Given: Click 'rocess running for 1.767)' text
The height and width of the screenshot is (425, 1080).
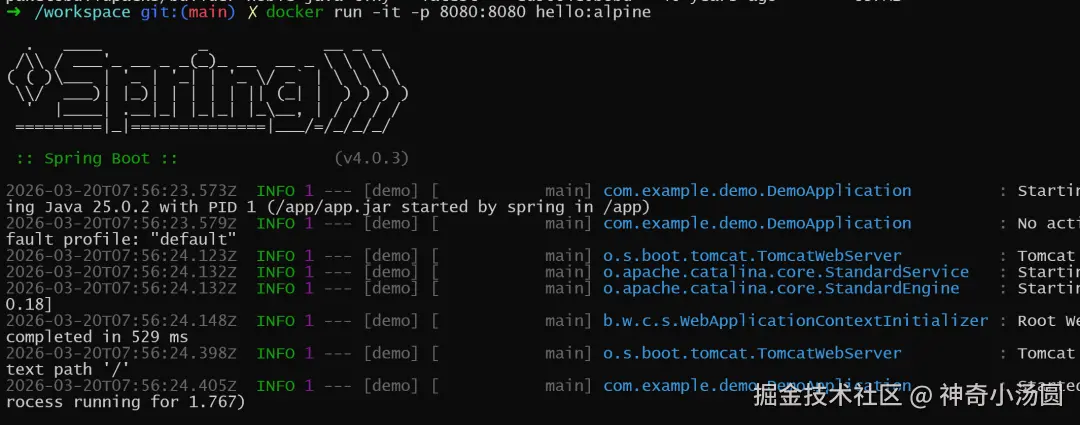Looking at the screenshot, I should point(126,402).
